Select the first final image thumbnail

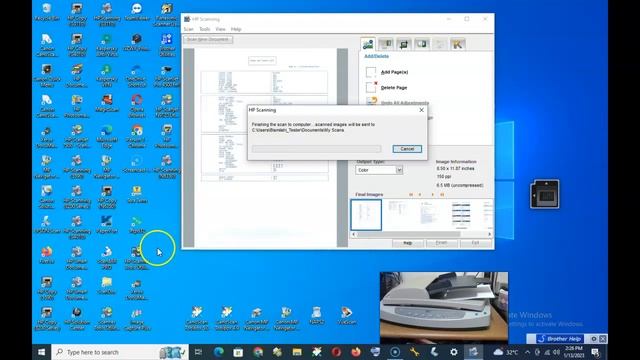coord(366,215)
